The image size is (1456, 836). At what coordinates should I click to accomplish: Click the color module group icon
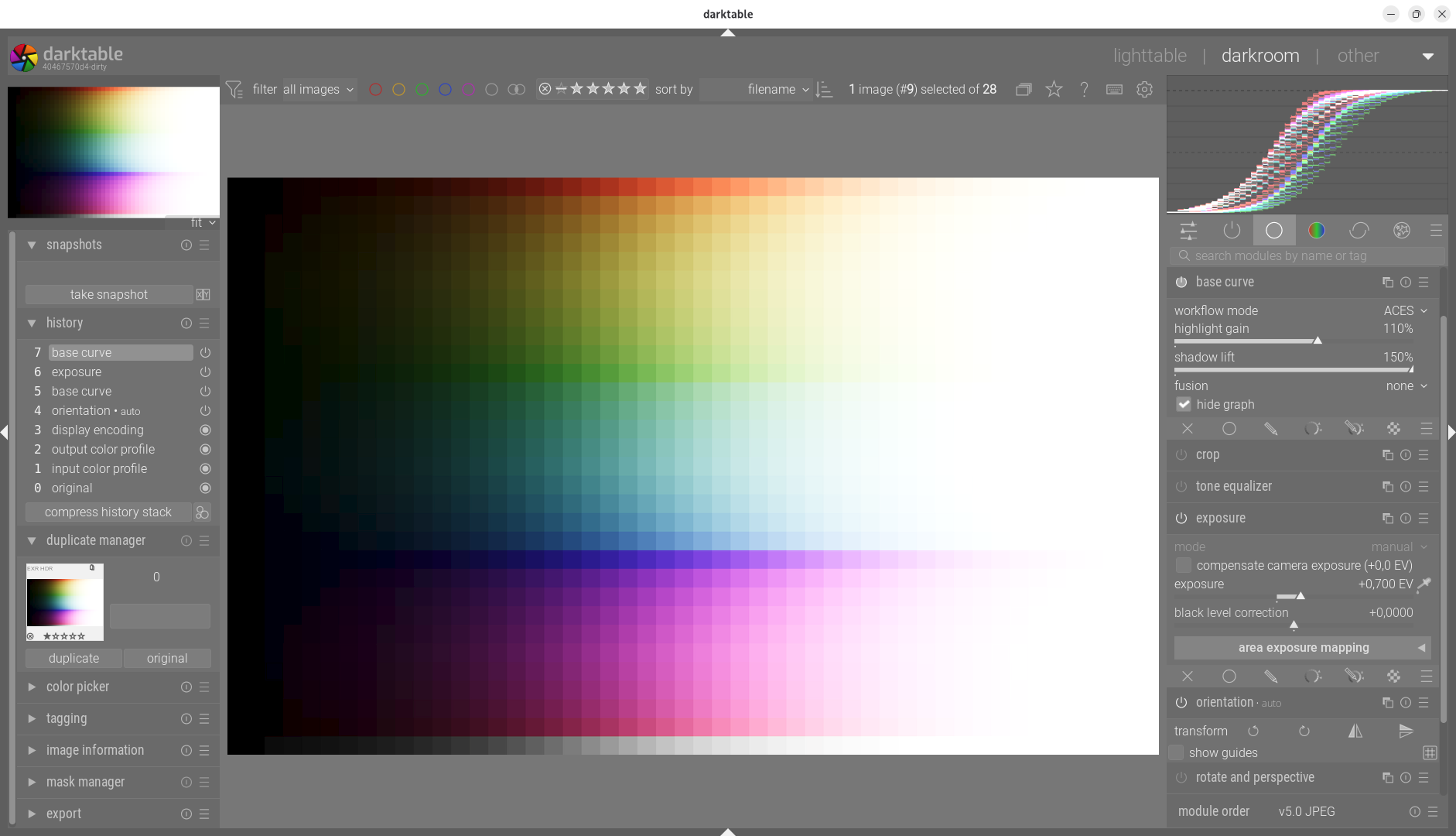[x=1316, y=231]
